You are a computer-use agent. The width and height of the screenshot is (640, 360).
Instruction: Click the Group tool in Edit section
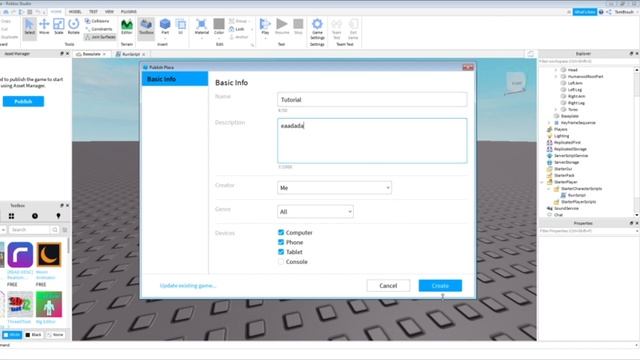coord(238,21)
